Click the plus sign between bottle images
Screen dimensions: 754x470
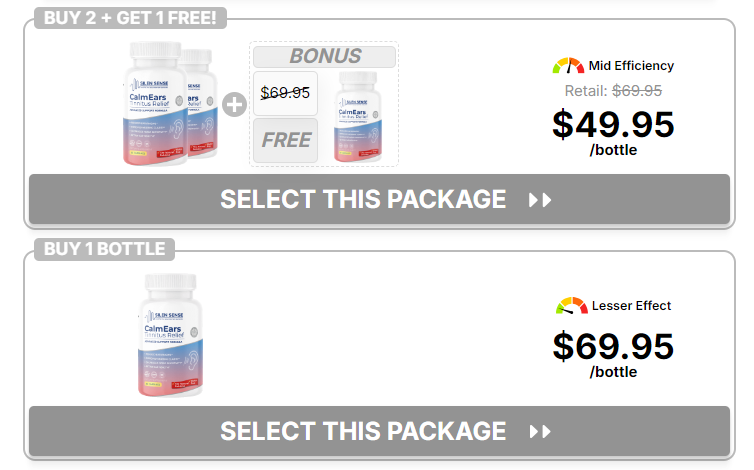233,105
